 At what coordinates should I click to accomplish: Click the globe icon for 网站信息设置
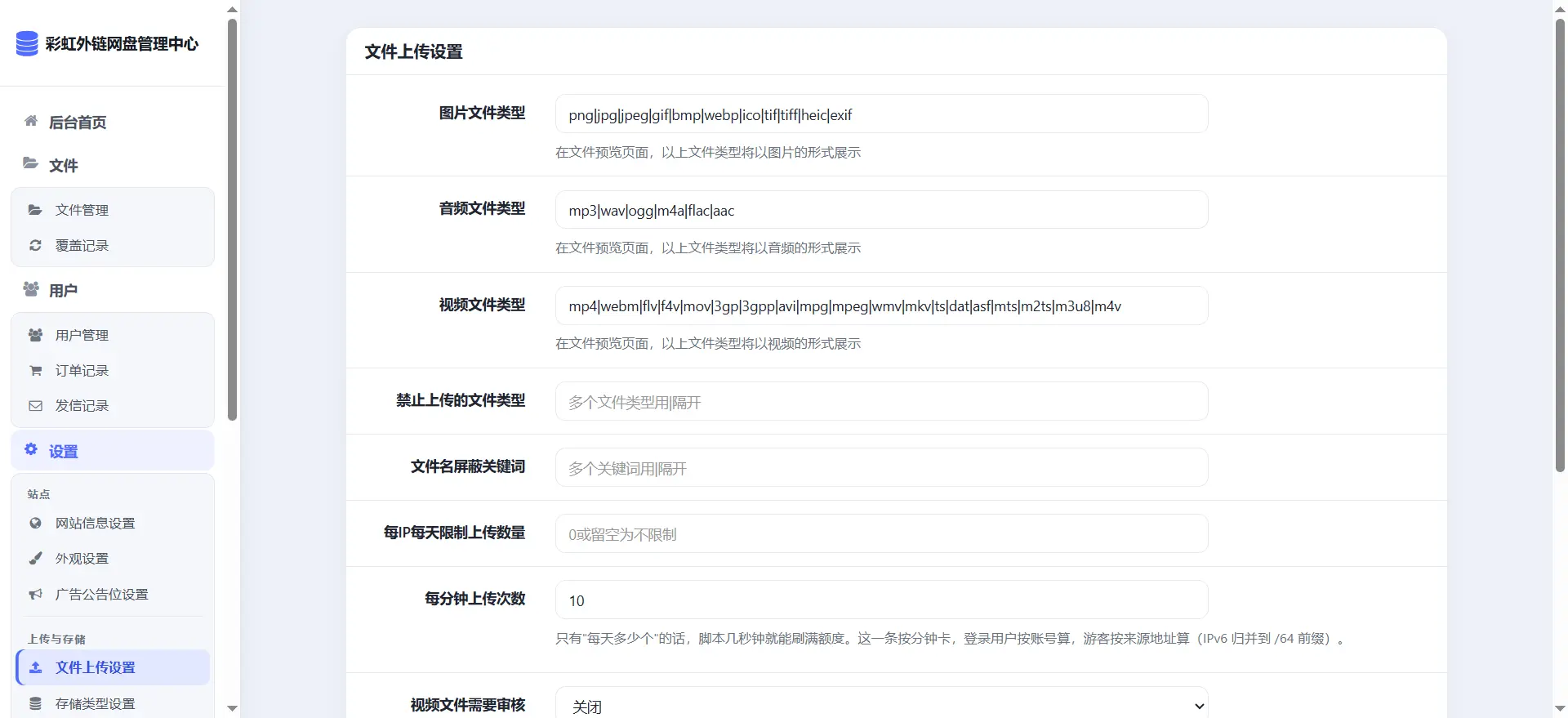pos(35,523)
